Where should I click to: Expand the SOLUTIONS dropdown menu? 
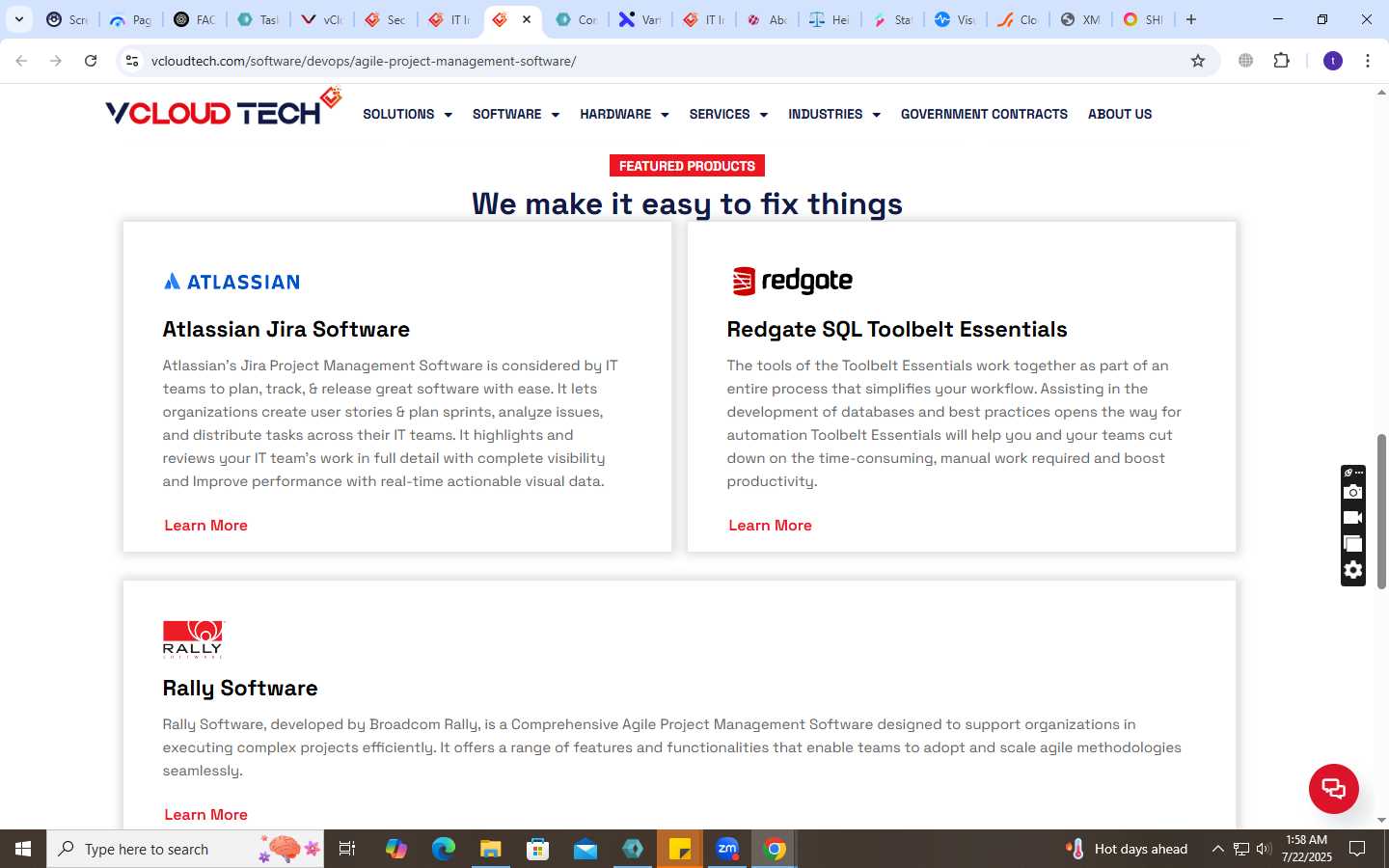pyautogui.click(x=407, y=114)
